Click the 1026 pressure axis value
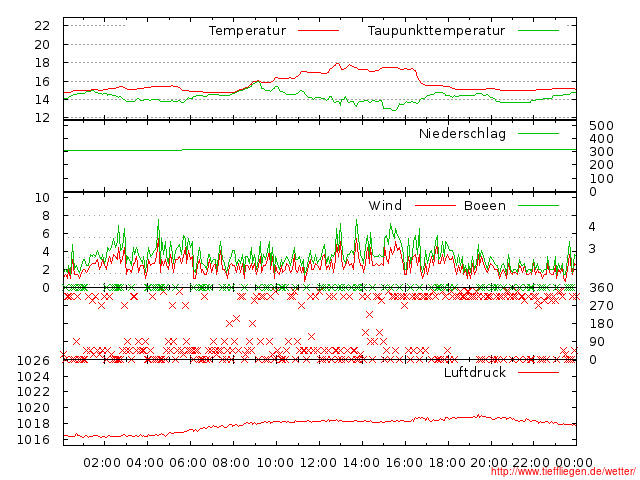This screenshot has height=480, width=640. [x=33, y=361]
